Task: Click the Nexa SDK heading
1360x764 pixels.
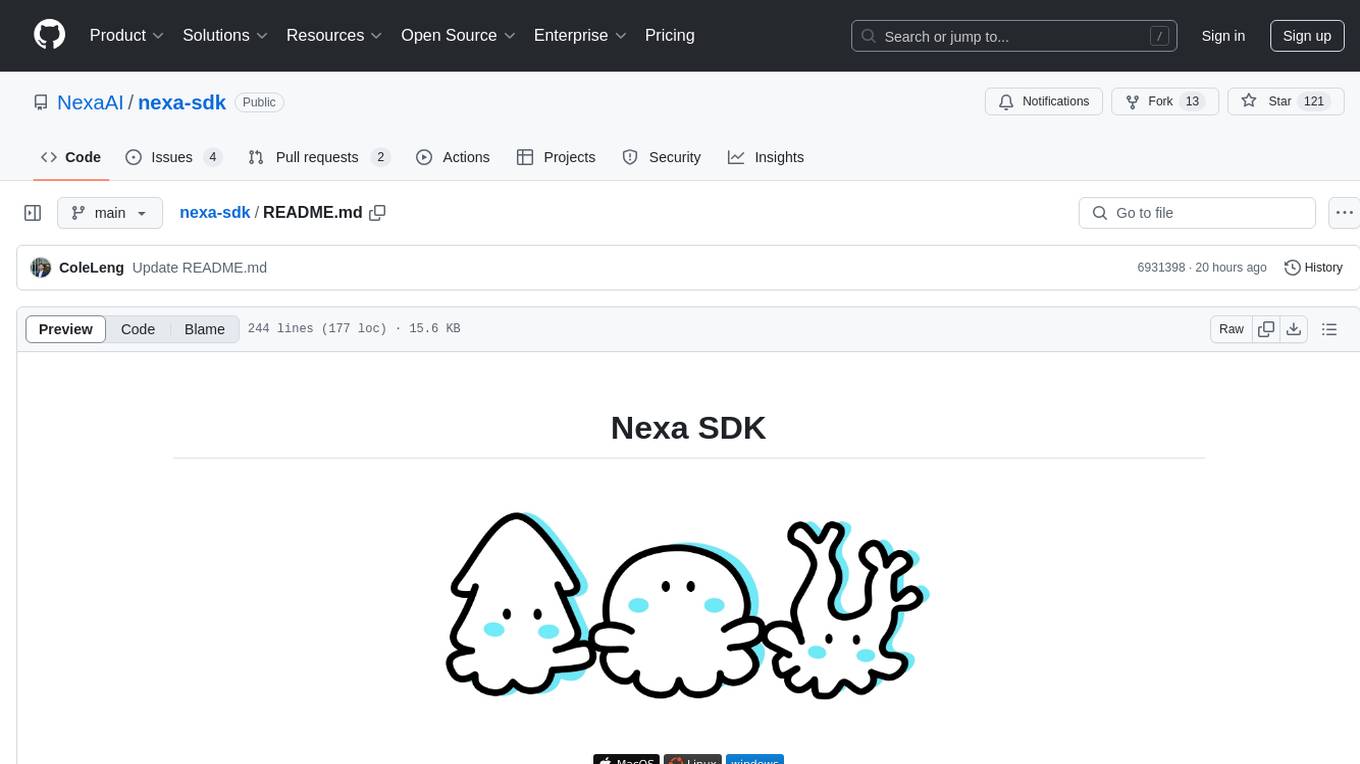Action: pos(688,427)
